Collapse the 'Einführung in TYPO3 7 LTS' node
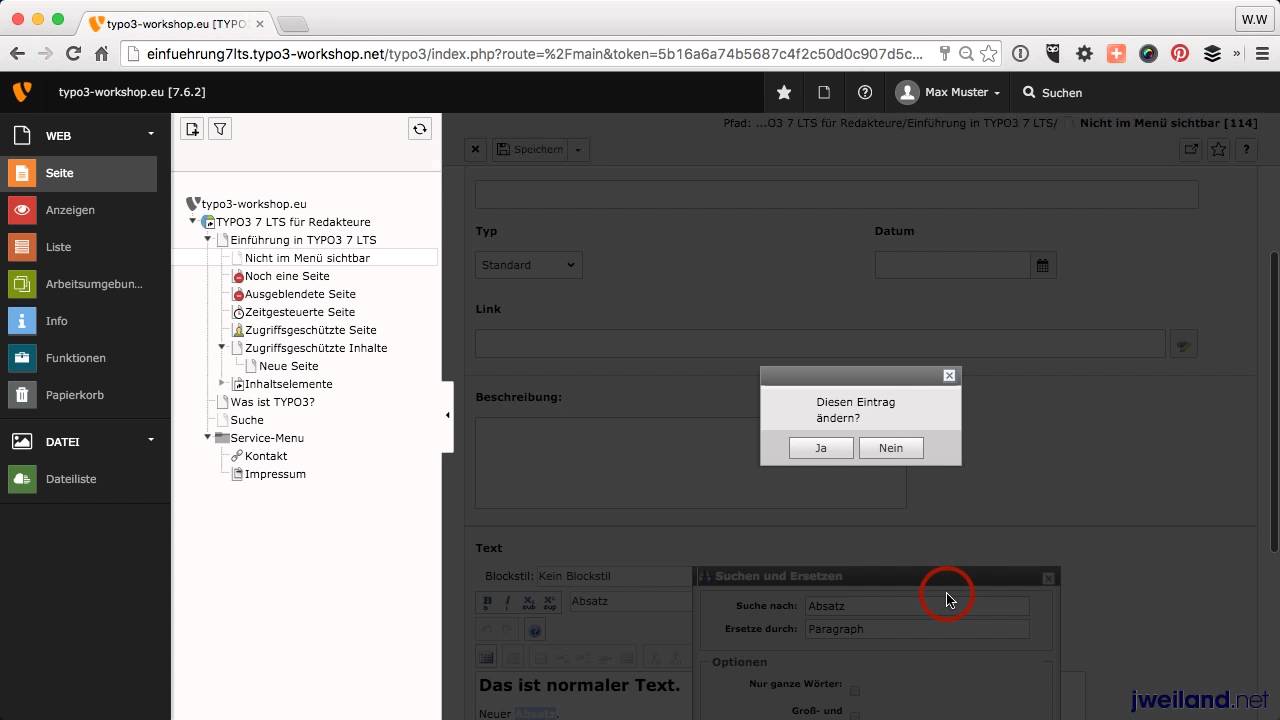Screen dimensions: 1280x720 click(x=208, y=240)
